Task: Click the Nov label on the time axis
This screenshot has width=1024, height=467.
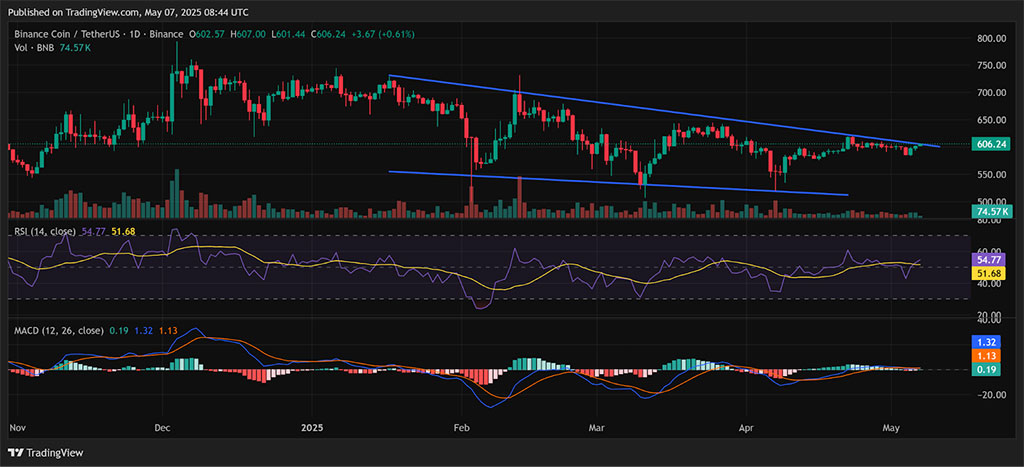Action: click(x=16, y=428)
